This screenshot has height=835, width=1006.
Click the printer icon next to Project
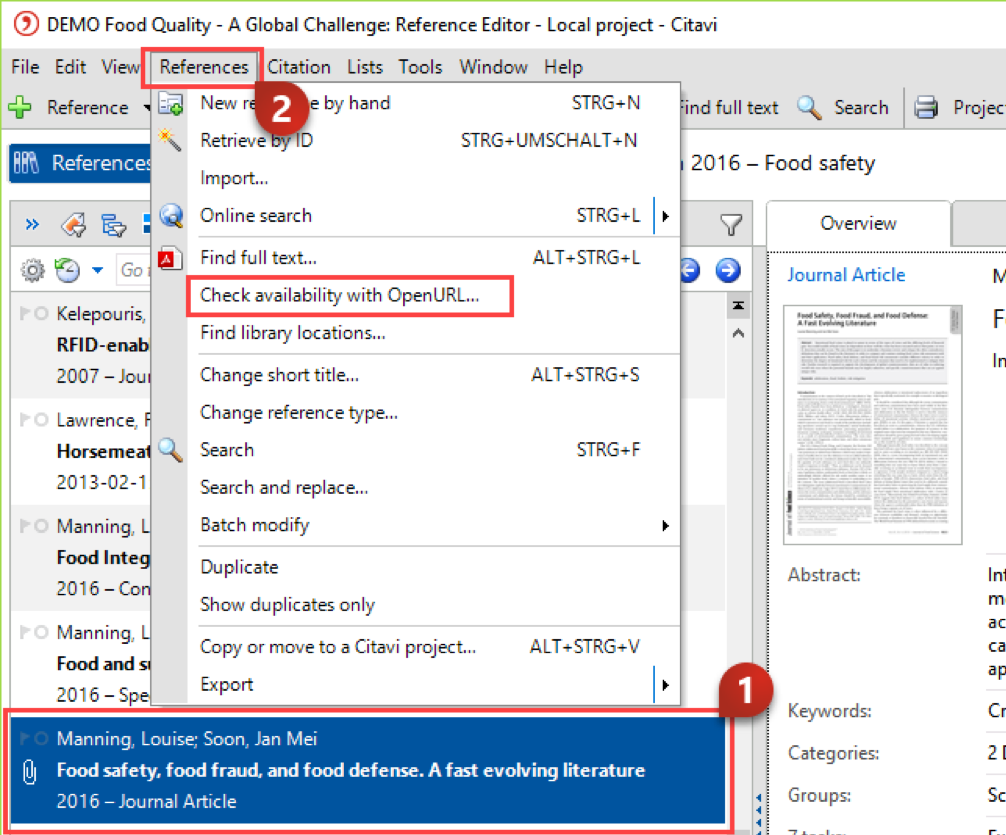[x=926, y=107]
